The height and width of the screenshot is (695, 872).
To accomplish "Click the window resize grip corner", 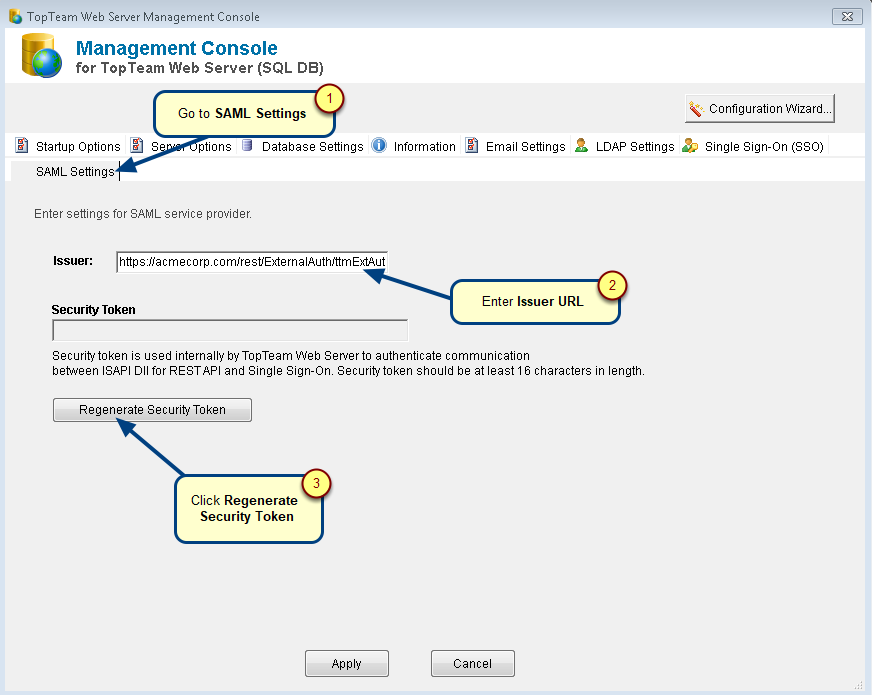I will [x=858, y=685].
